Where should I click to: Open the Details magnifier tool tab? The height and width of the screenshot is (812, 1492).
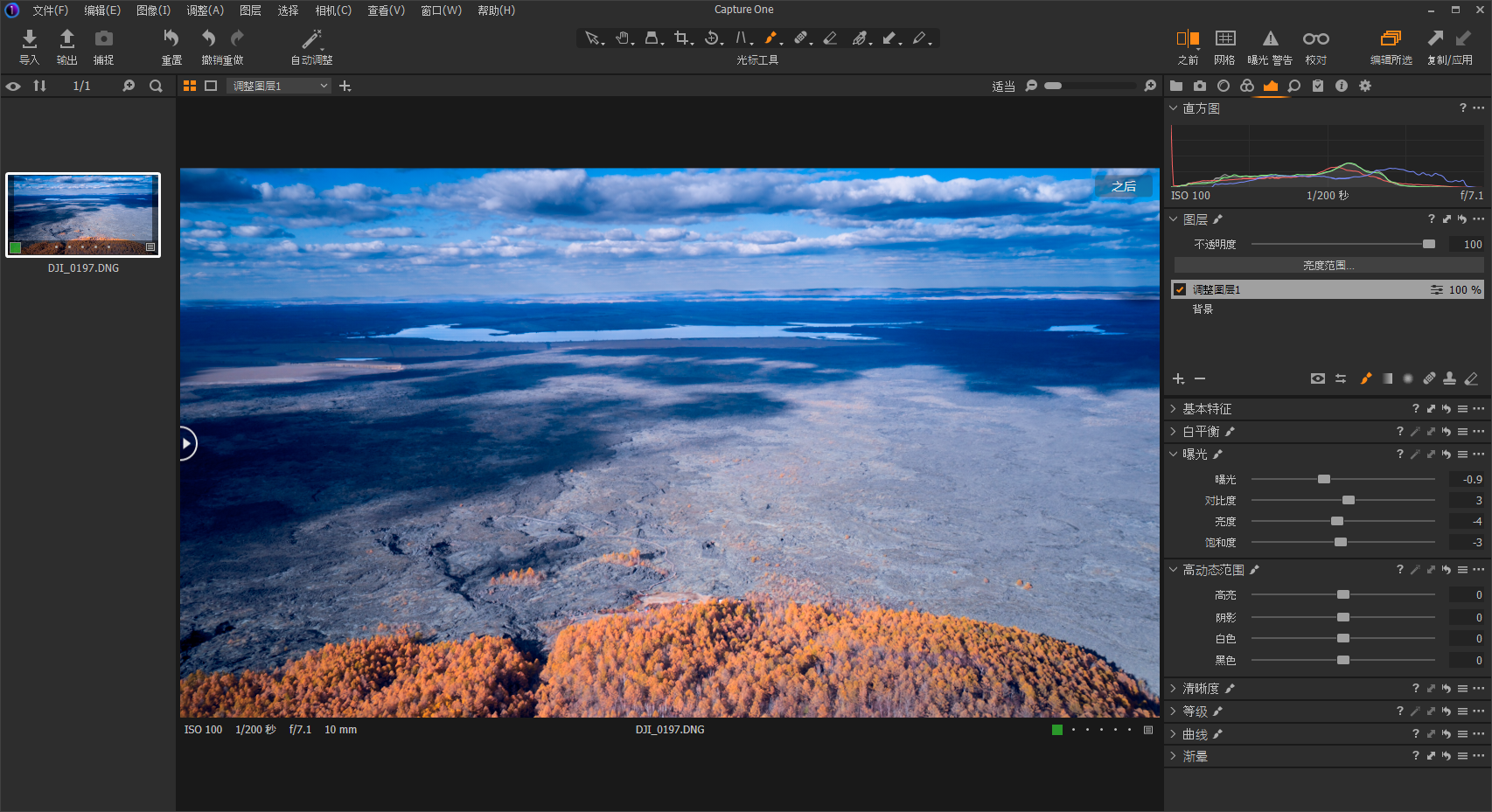[1294, 86]
